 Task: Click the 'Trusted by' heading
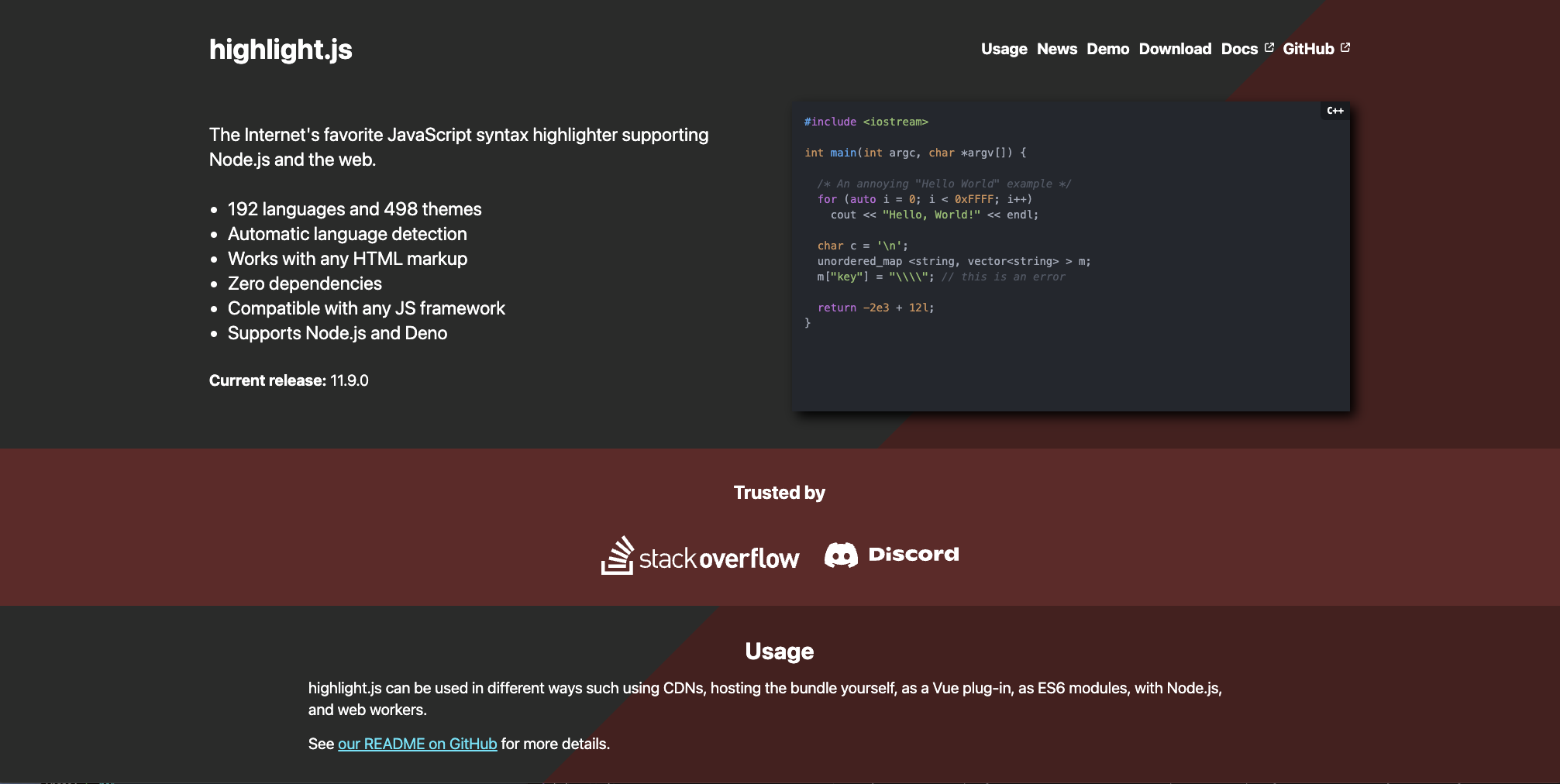[x=780, y=493]
